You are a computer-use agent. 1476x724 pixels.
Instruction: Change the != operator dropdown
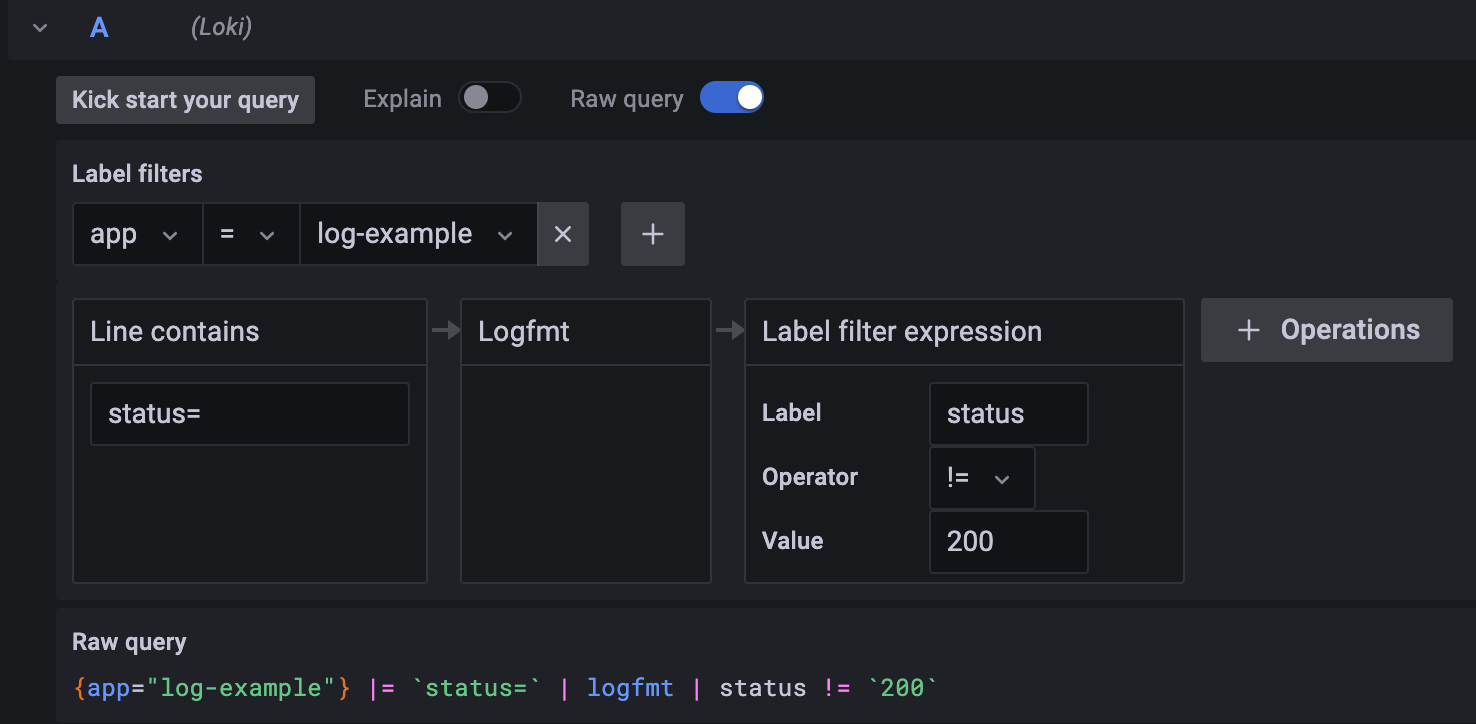(x=981, y=478)
